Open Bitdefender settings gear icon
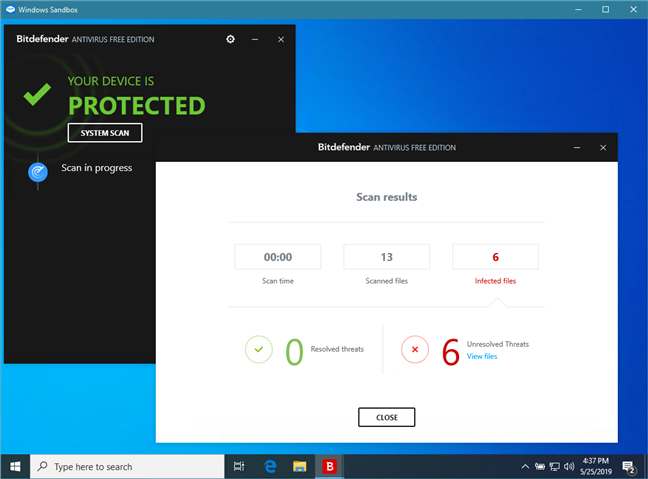Image resolution: width=648 pixels, height=479 pixels. click(x=231, y=39)
